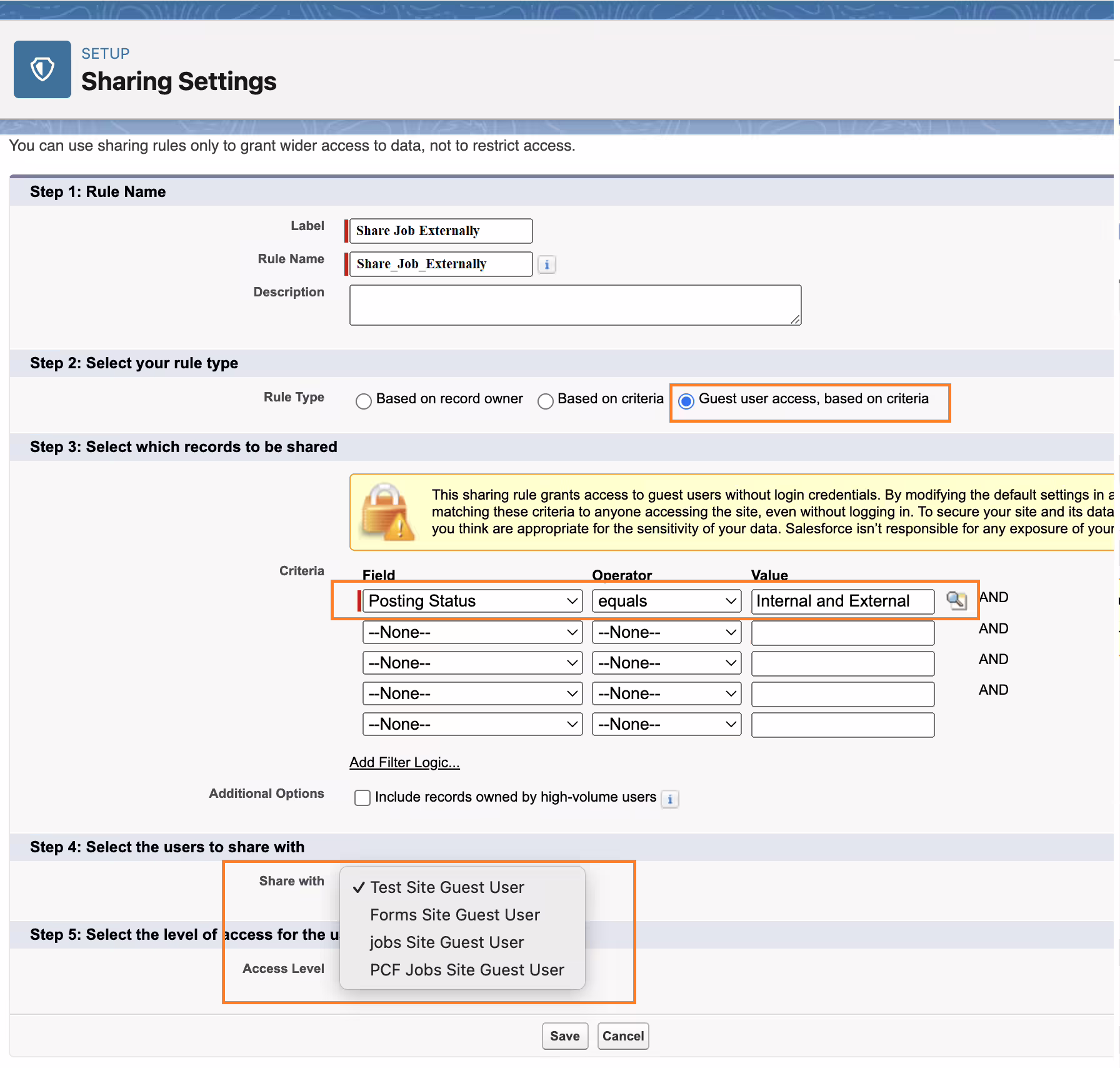
Task: Open the value lookup magnifier icon
Action: click(956, 601)
